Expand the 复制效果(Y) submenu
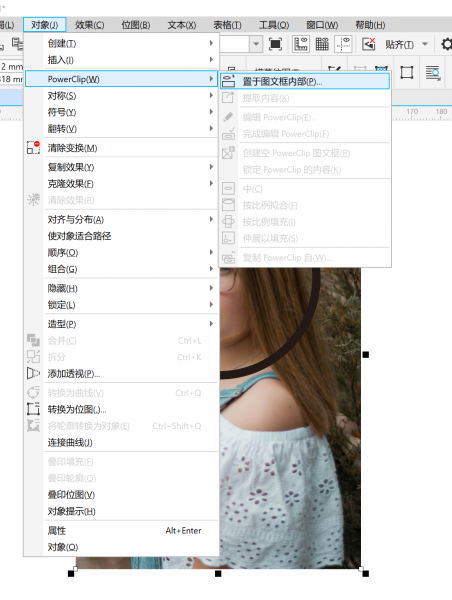Screen dimensions: 452x600 (121, 167)
